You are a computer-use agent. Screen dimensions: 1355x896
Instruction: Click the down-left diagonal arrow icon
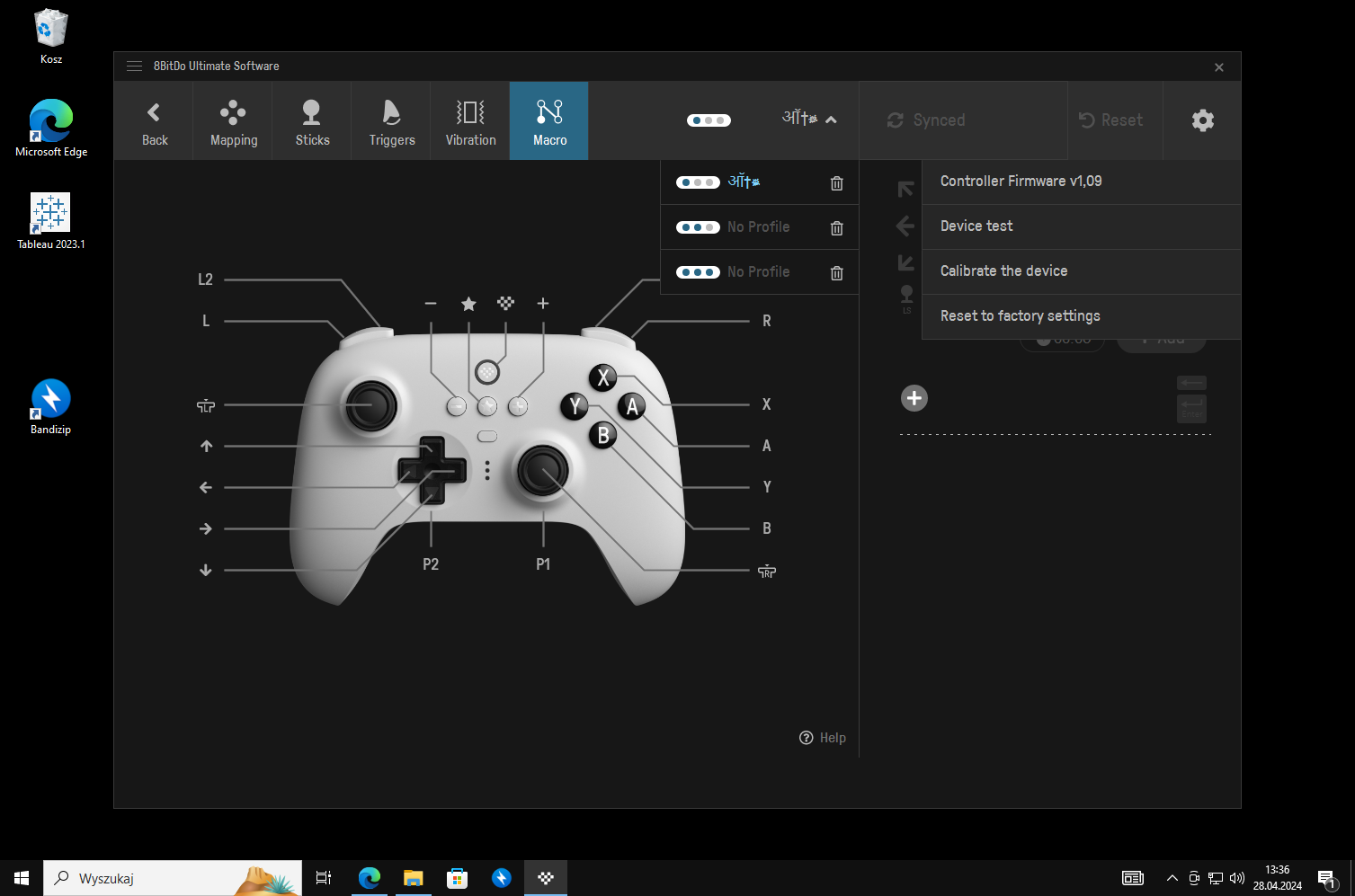point(905,263)
